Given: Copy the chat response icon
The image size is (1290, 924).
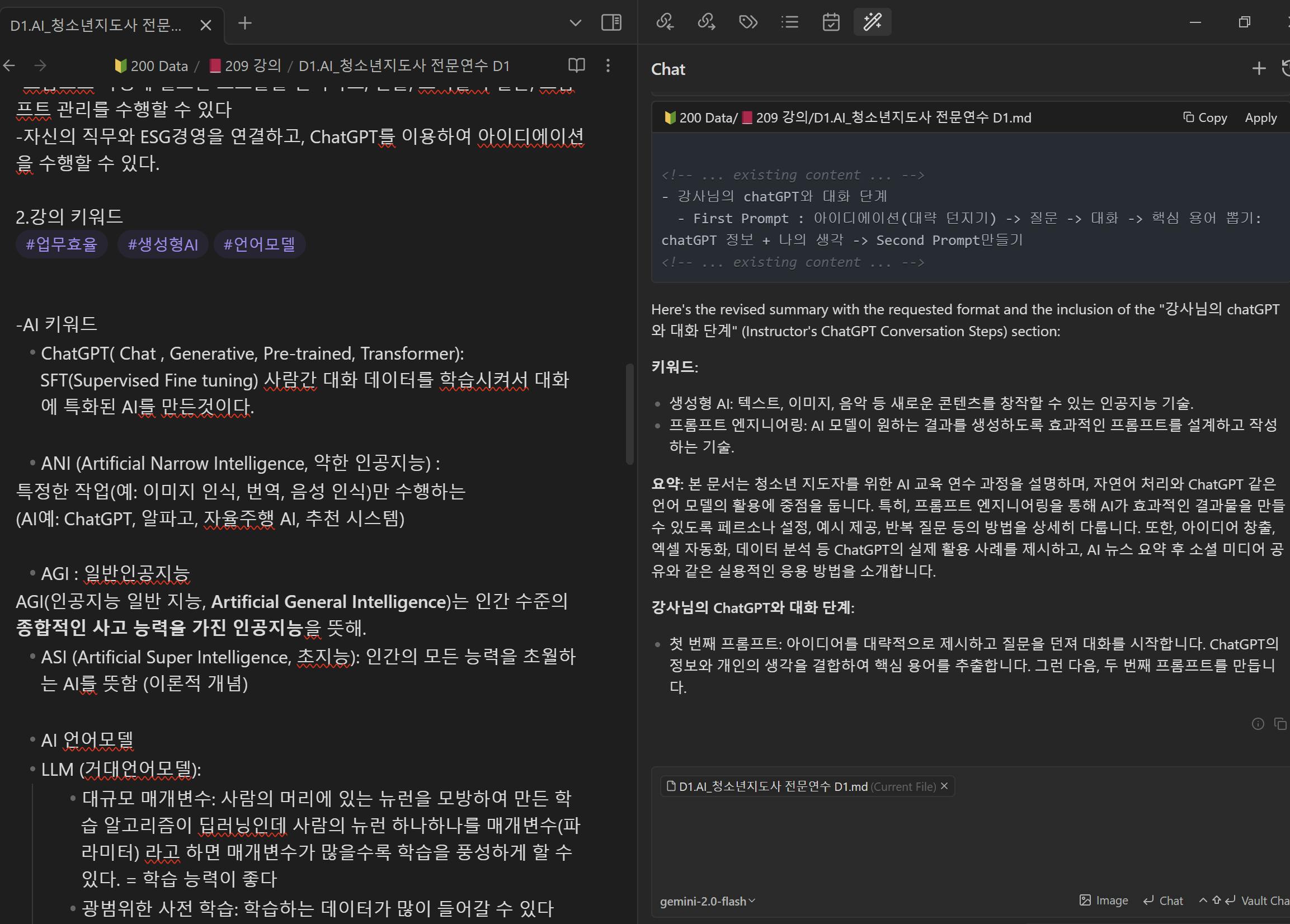Looking at the screenshot, I should click(1280, 724).
